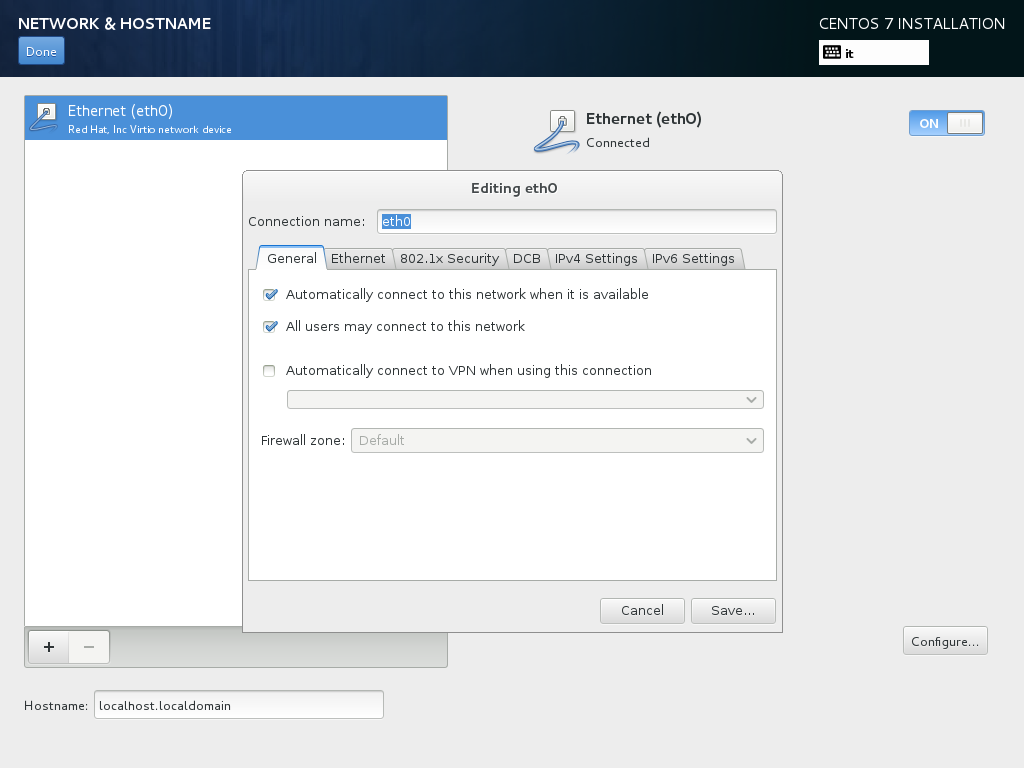
Task: Open the Firewall zone dropdown
Action: [557, 441]
